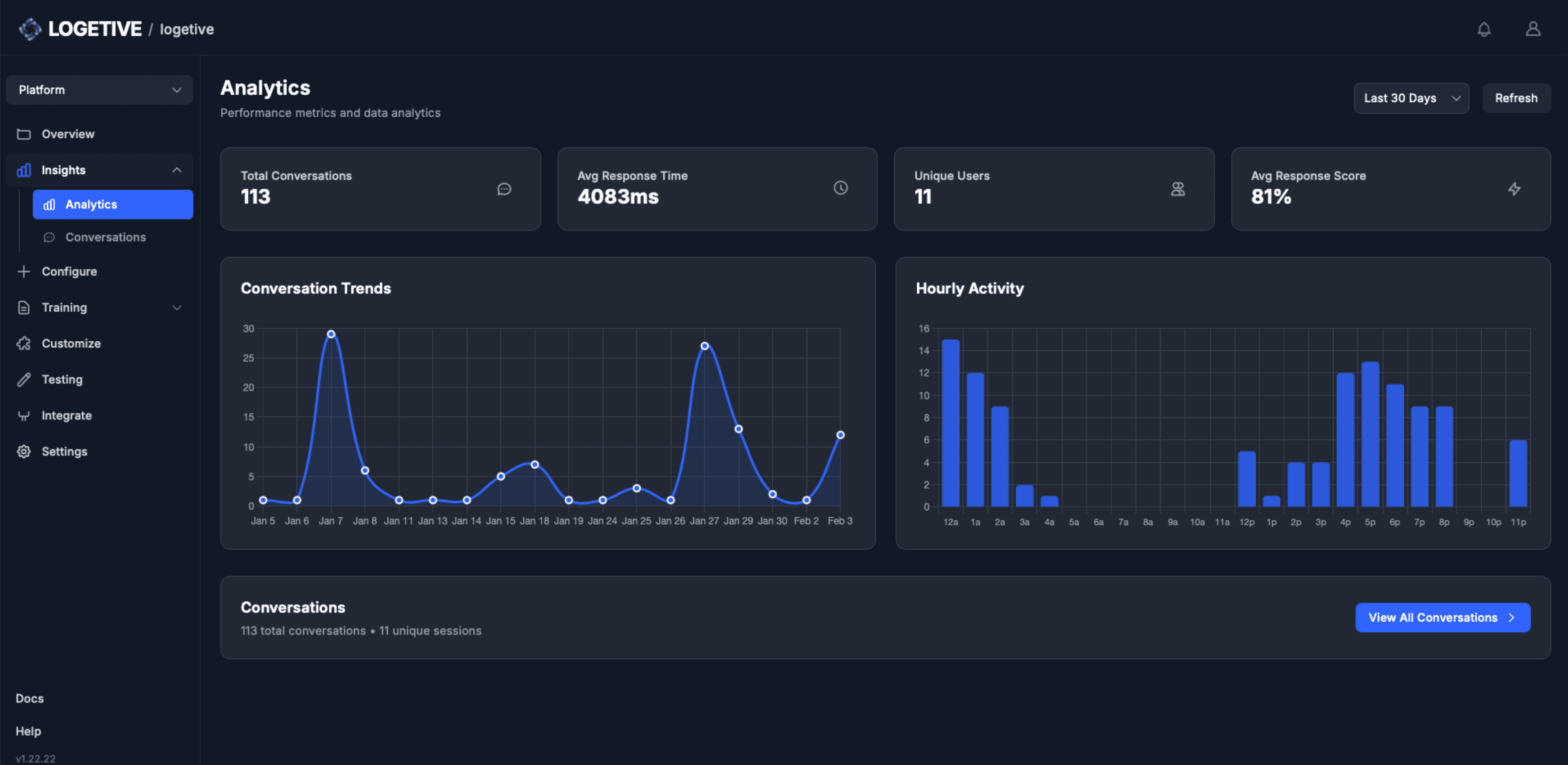Image resolution: width=1568 pixels, height=765 pixels.
Task: Select the Conversations submenu item
Action: (105, 237)
